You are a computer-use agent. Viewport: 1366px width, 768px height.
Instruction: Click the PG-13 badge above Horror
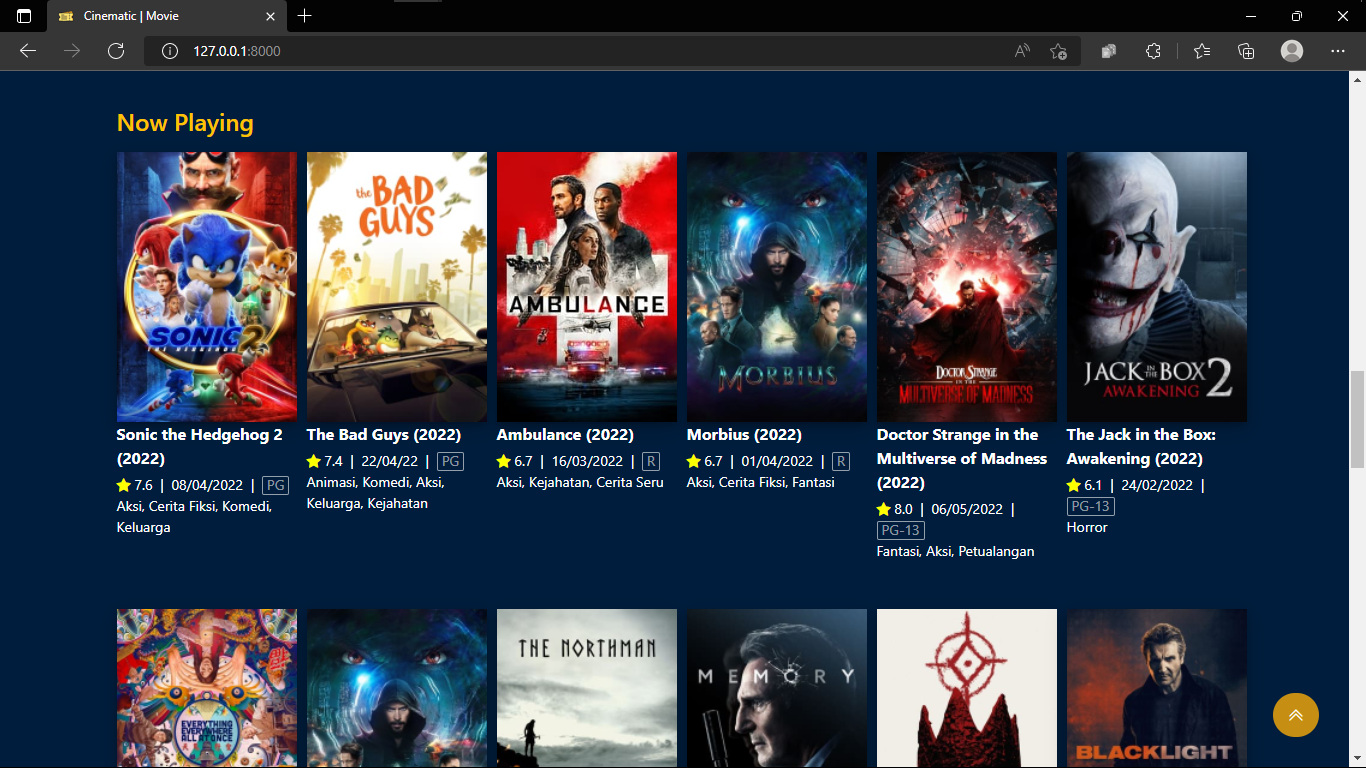(x=1091, y=506)
